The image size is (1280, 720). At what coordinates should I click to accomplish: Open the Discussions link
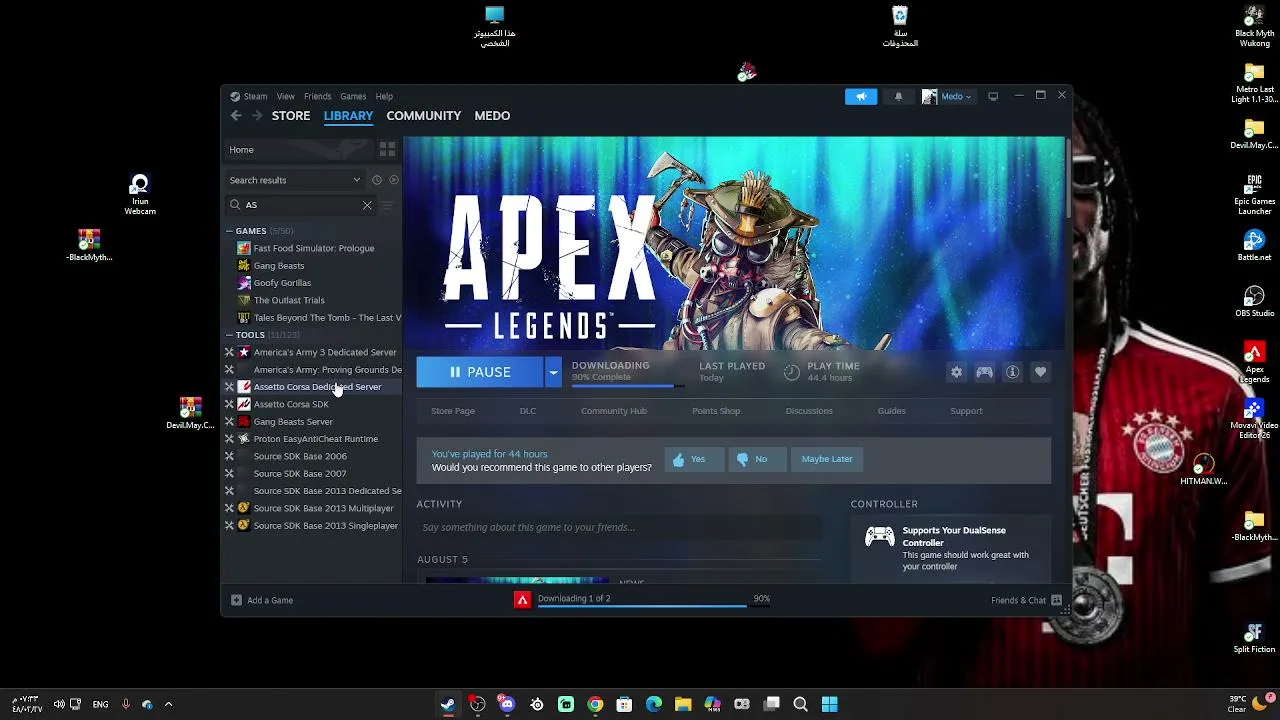(809, 411)
